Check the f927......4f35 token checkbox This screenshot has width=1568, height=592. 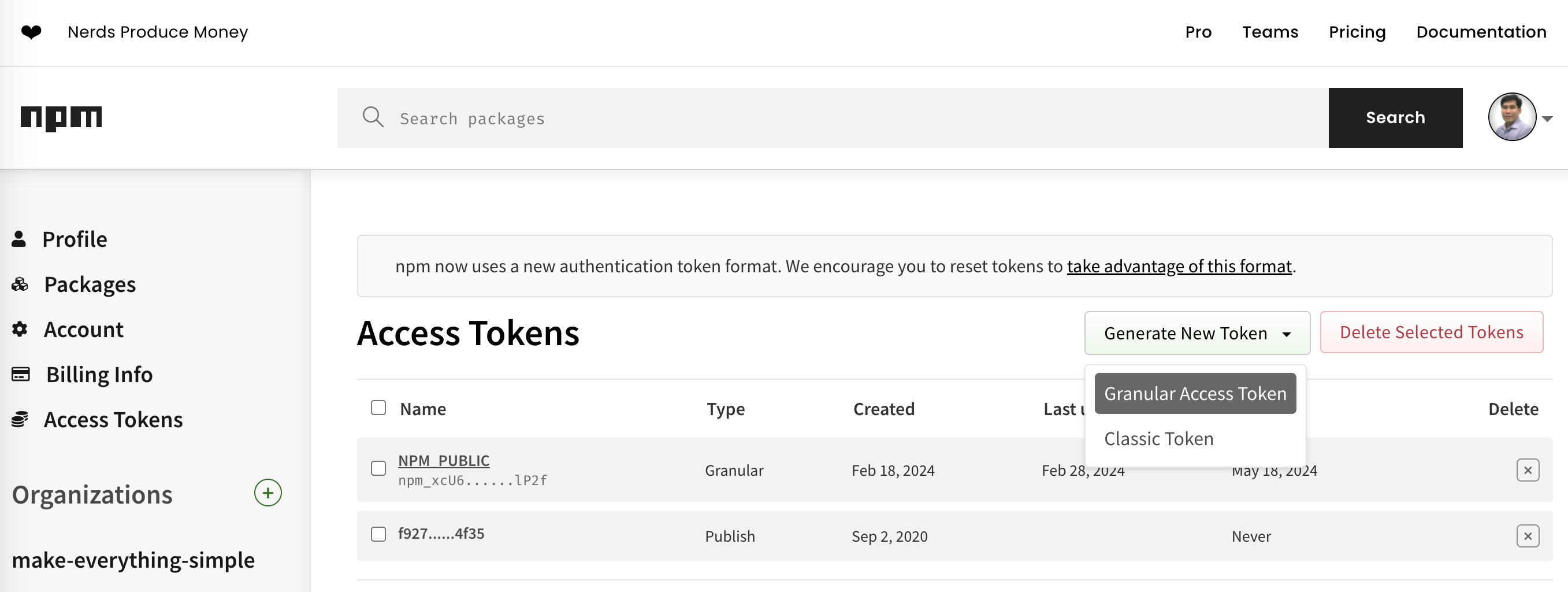pos(378,534)
